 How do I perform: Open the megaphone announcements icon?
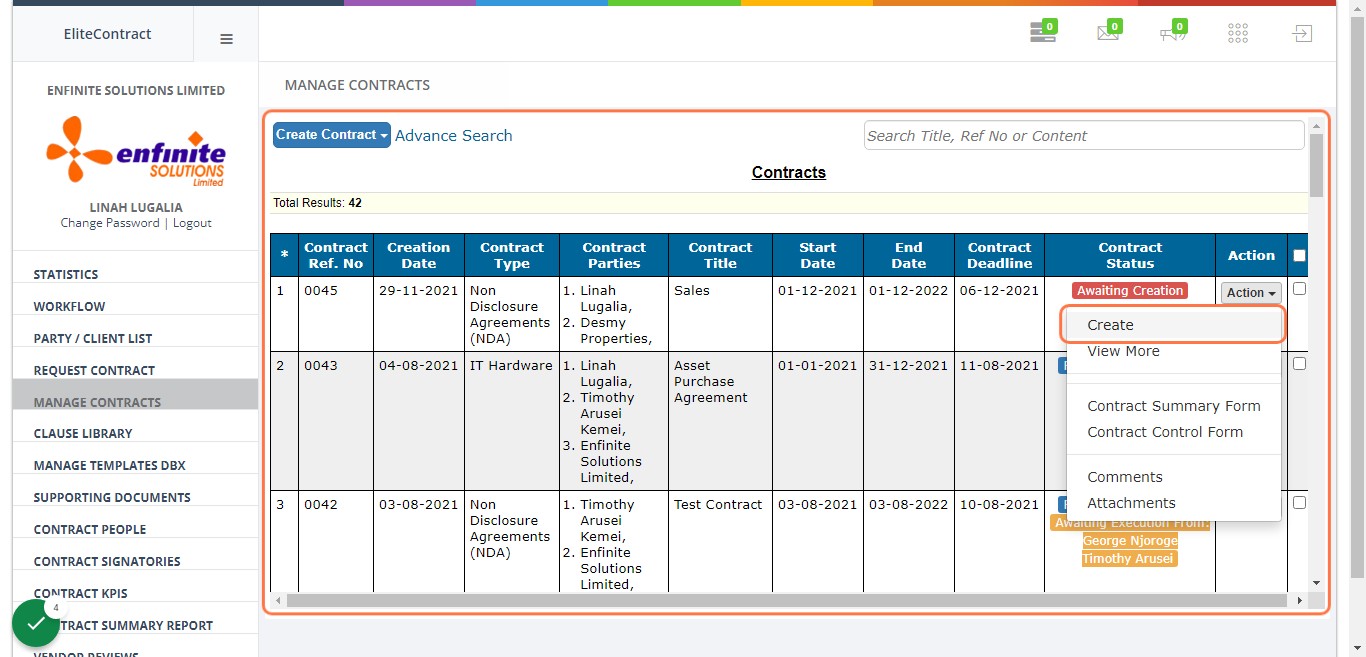[x=1173, y=32]
